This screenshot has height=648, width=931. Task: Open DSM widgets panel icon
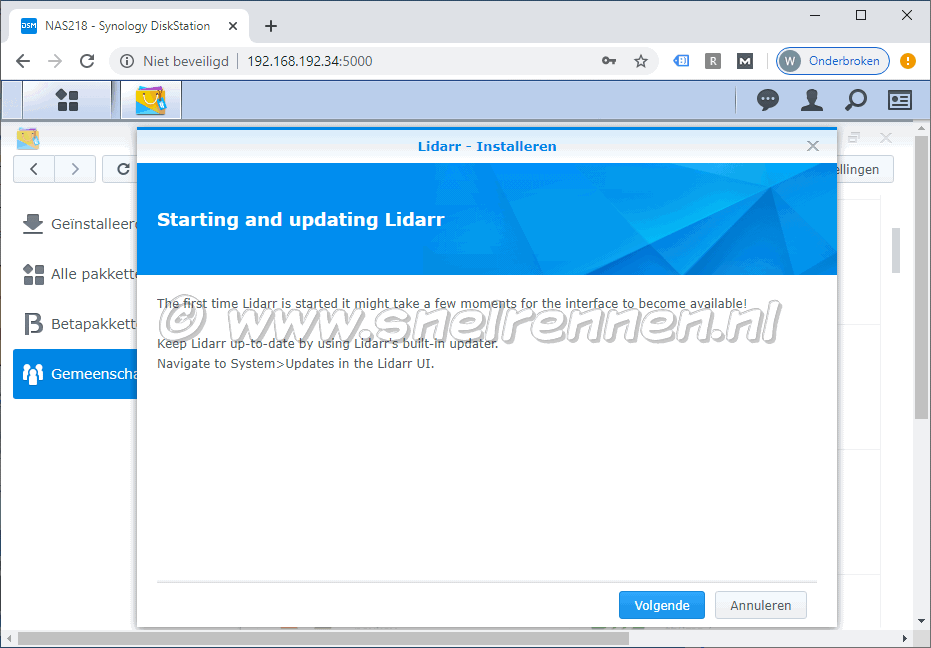[900, 100]
